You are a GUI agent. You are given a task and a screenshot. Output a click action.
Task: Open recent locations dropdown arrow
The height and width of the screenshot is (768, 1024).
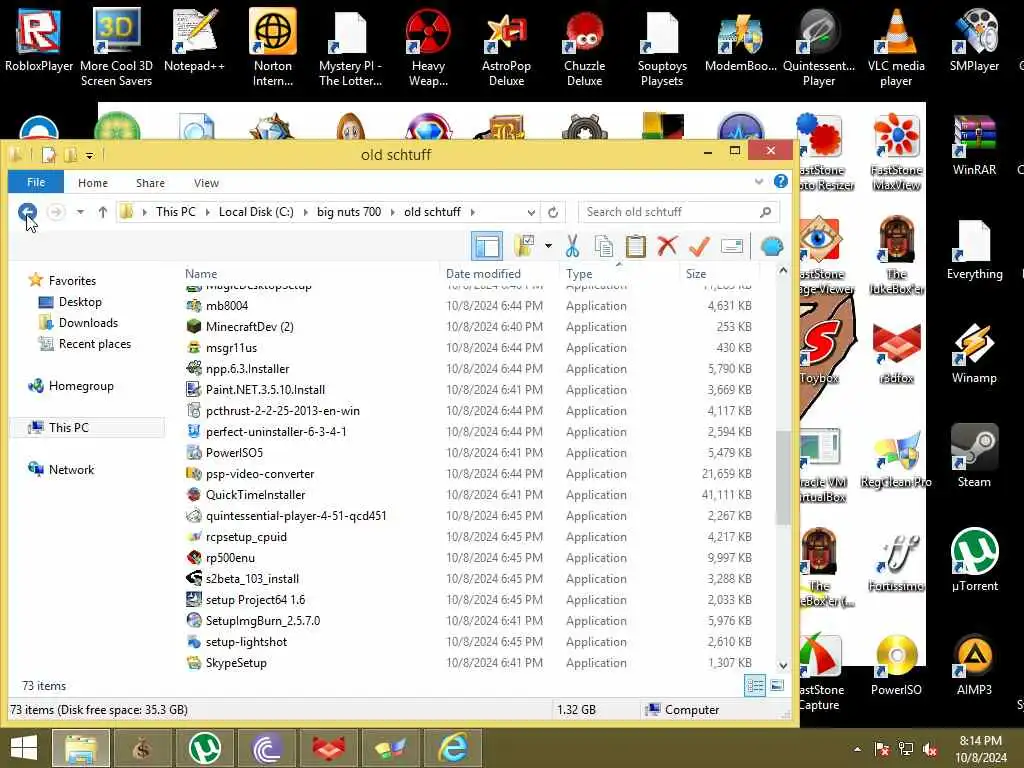click(x=80, y=212)
